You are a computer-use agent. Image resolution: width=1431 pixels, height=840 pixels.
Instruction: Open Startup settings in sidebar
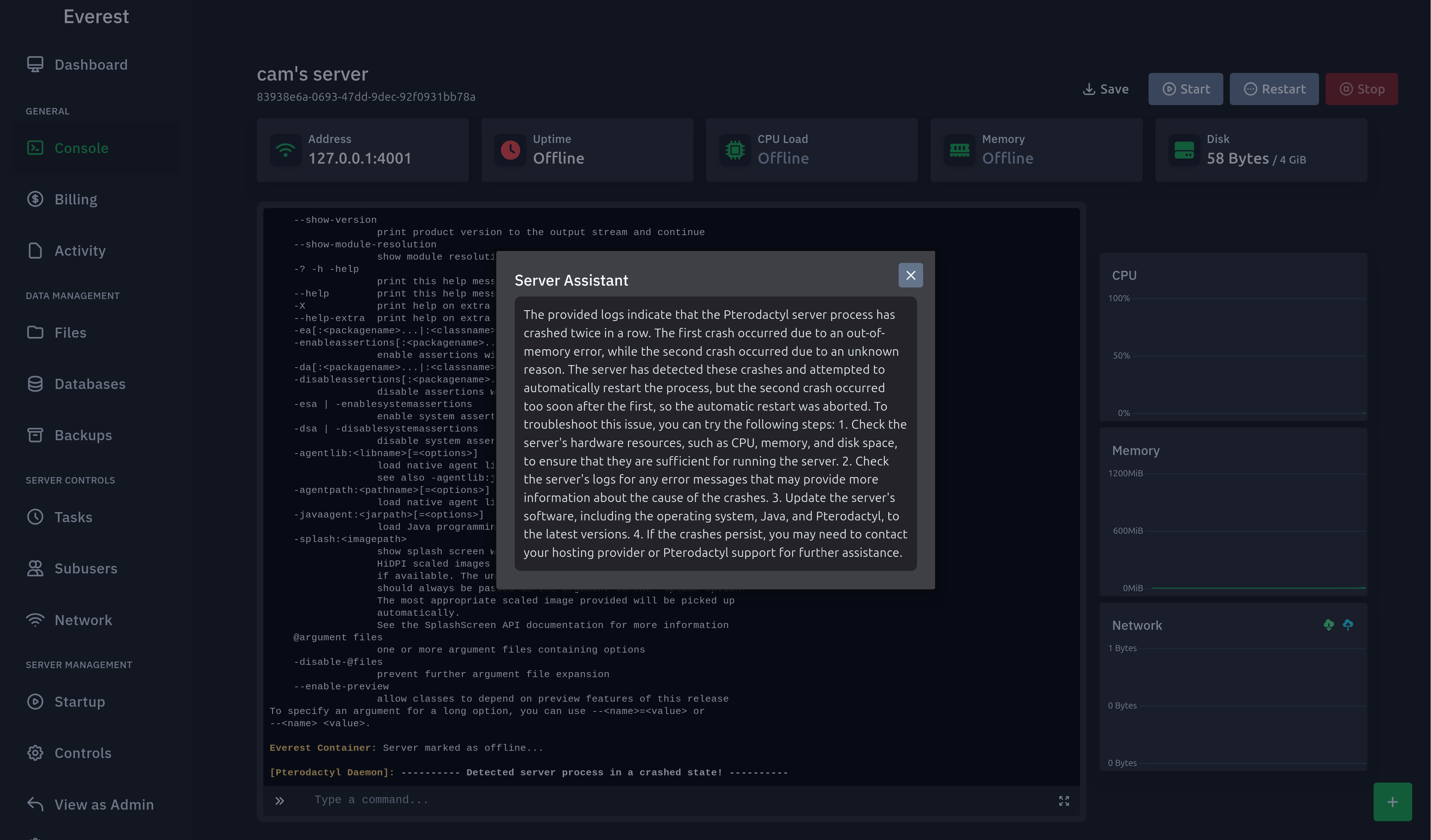79,702
